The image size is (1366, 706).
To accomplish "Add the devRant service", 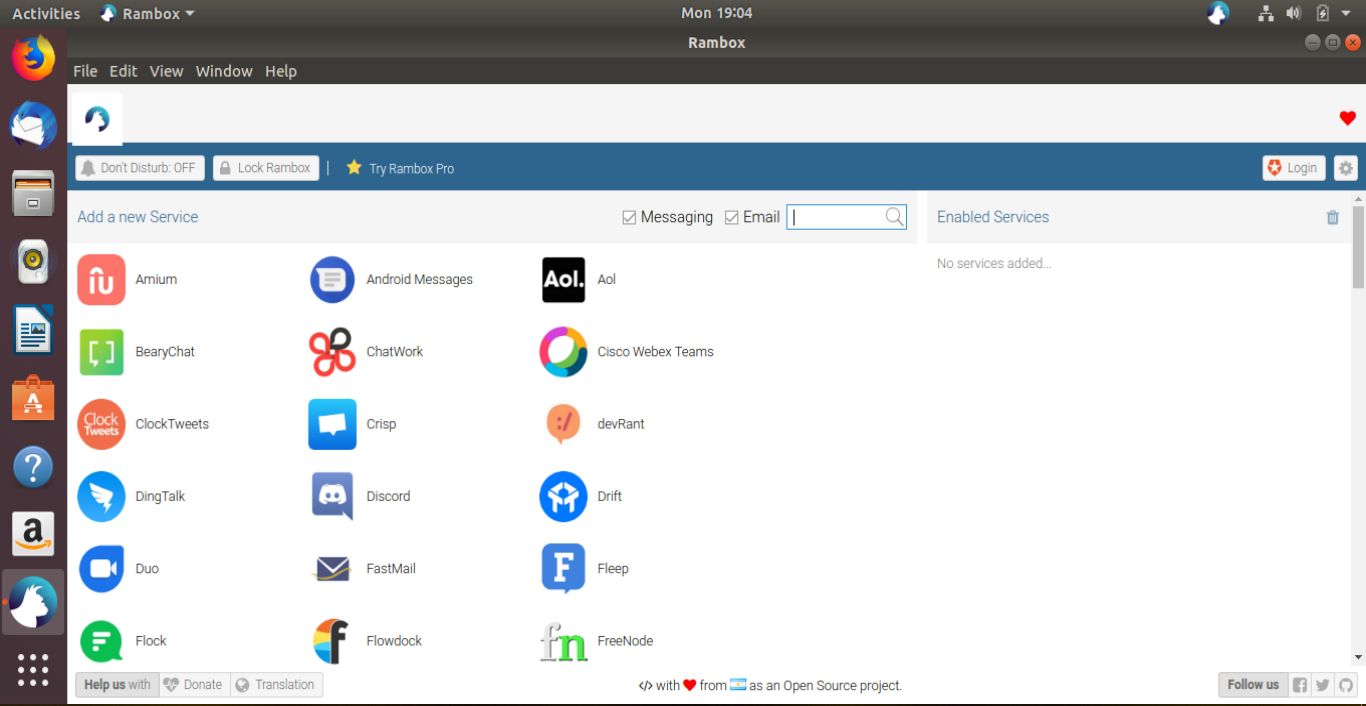I will (x=563, y=424).
